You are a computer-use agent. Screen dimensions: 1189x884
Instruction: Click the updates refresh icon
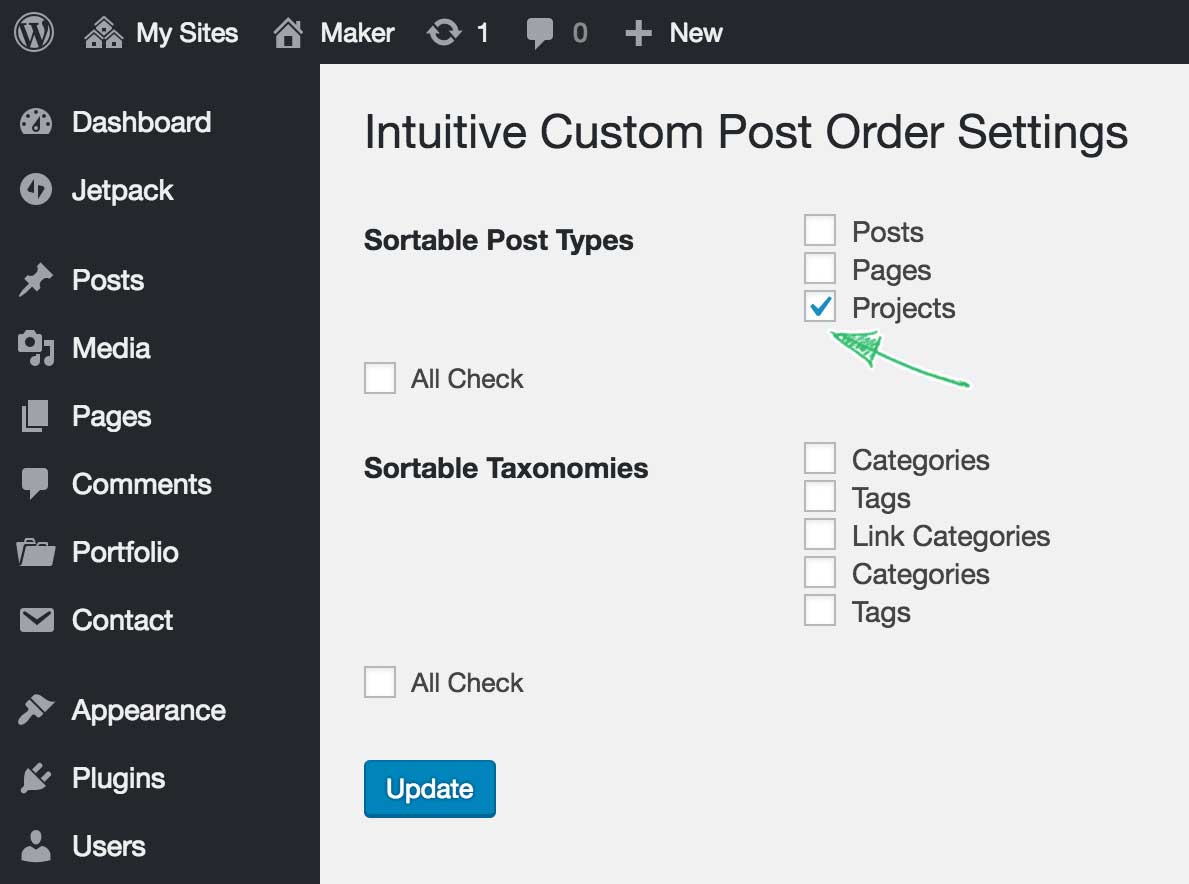click(x=444, y=33)
